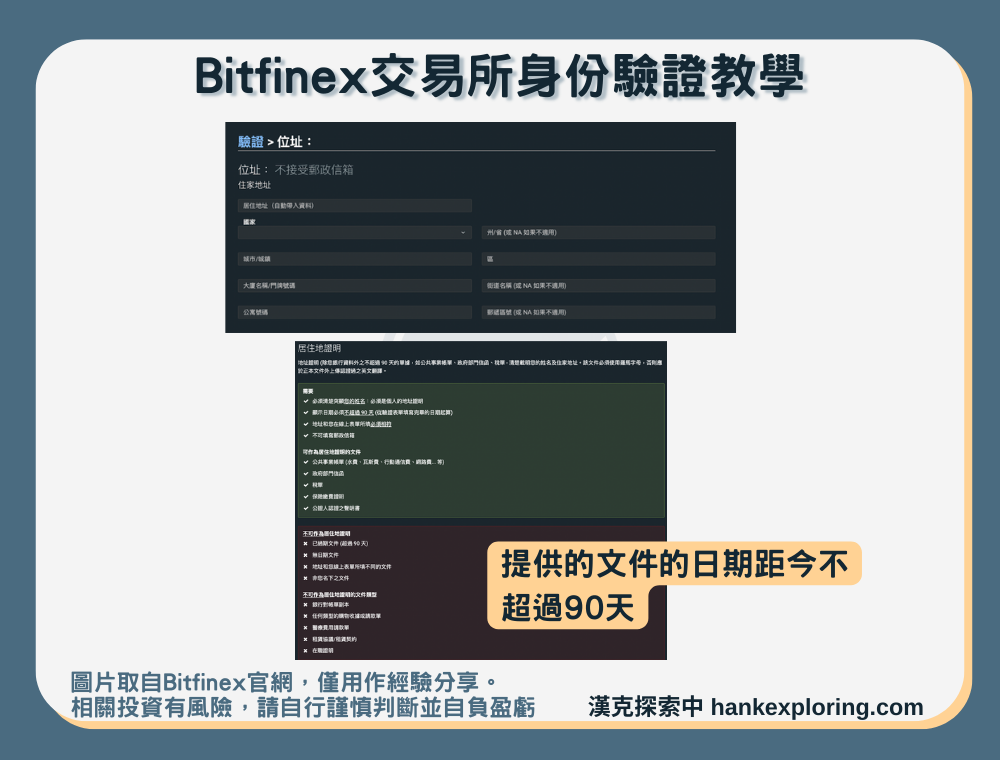1000x760 pixels.
Task: Click X mark beside 非您名下之文件
Action: pyautogui.click(x=305, y=578)
